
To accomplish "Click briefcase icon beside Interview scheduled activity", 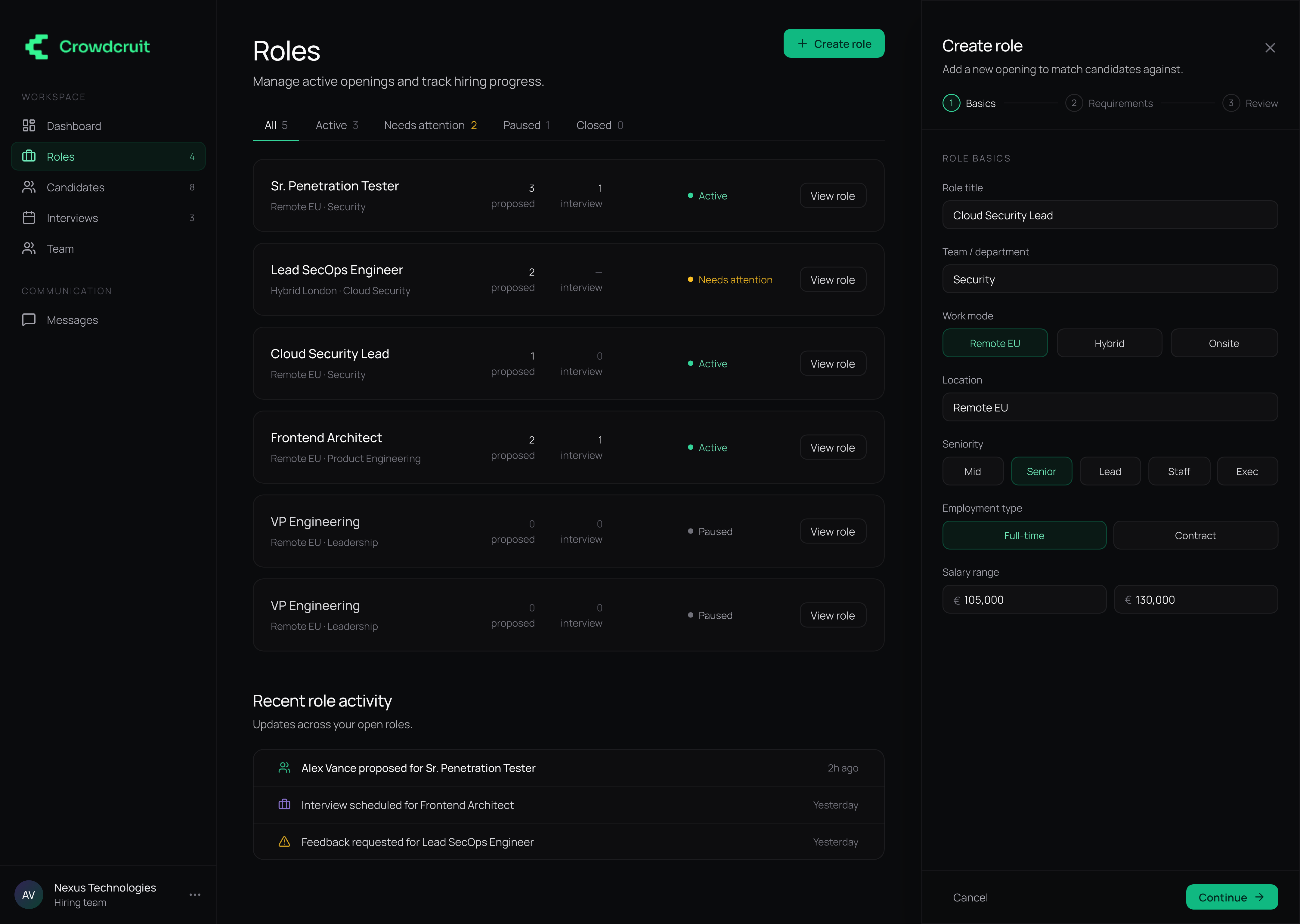I will pyautogui.click(x=284, y=805).
